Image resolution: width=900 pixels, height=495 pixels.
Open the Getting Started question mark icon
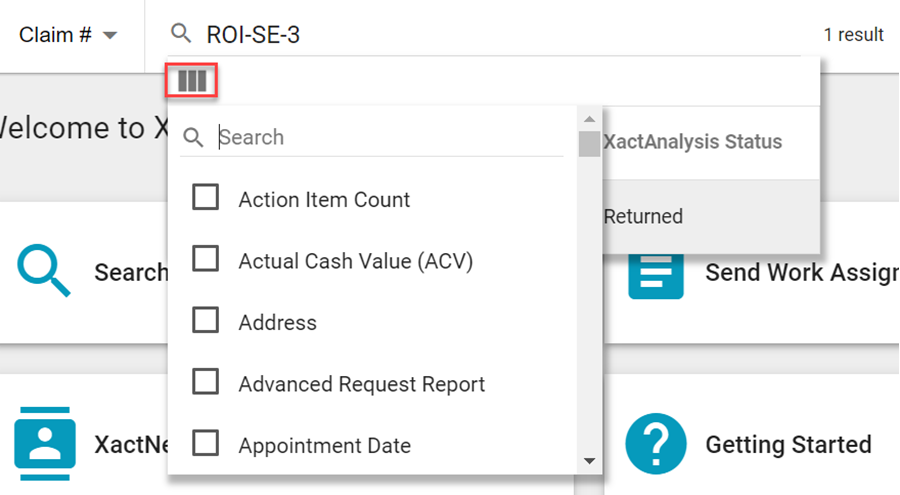pyautogui.click(x=655, y=444)
